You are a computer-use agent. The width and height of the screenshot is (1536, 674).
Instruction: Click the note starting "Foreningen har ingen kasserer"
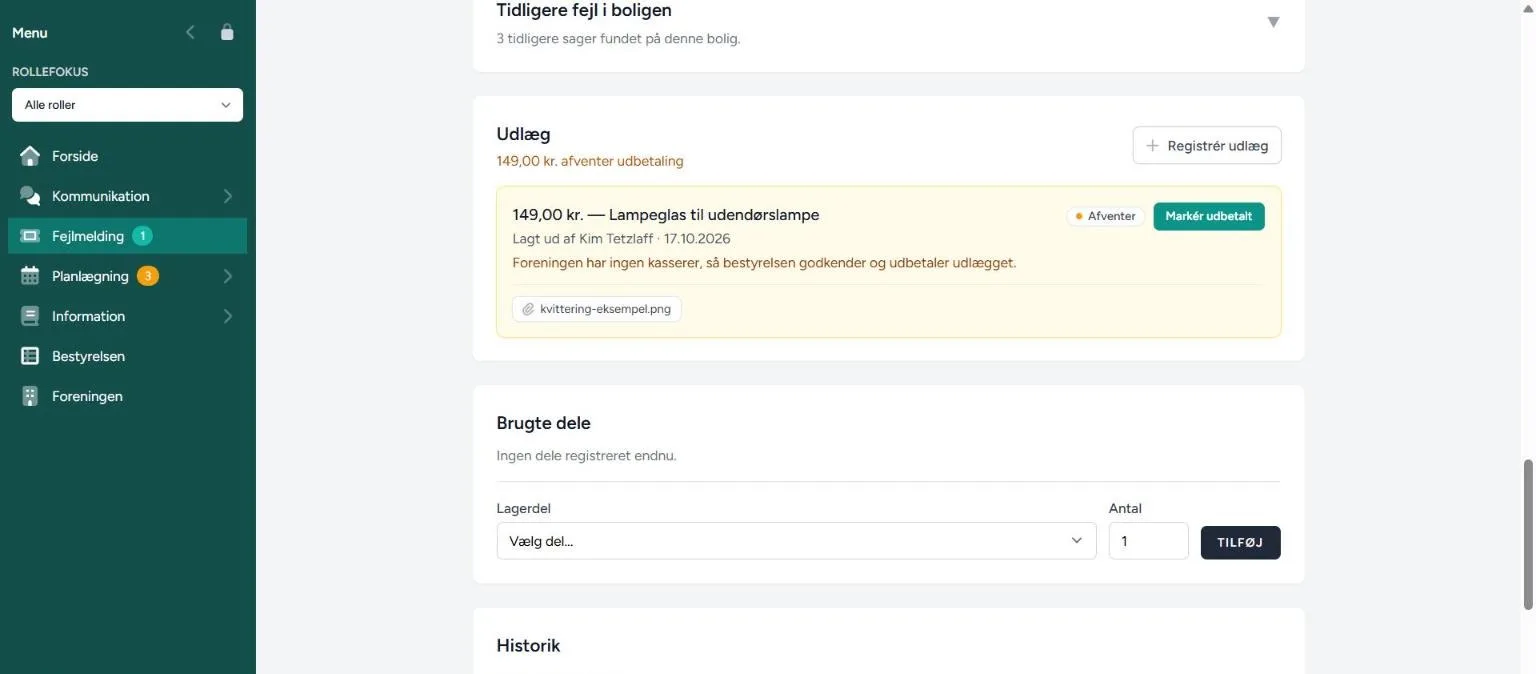(764, 263)
